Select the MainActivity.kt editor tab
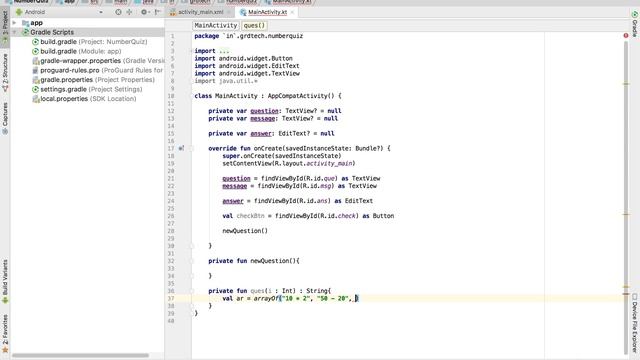The height and width of the screenshot is (360, 640). coord(267,12)
